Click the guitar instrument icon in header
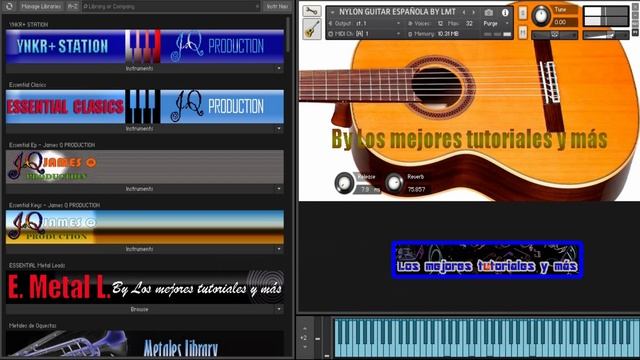The height and width of the screenshot is (360, 640). [312, 29]
